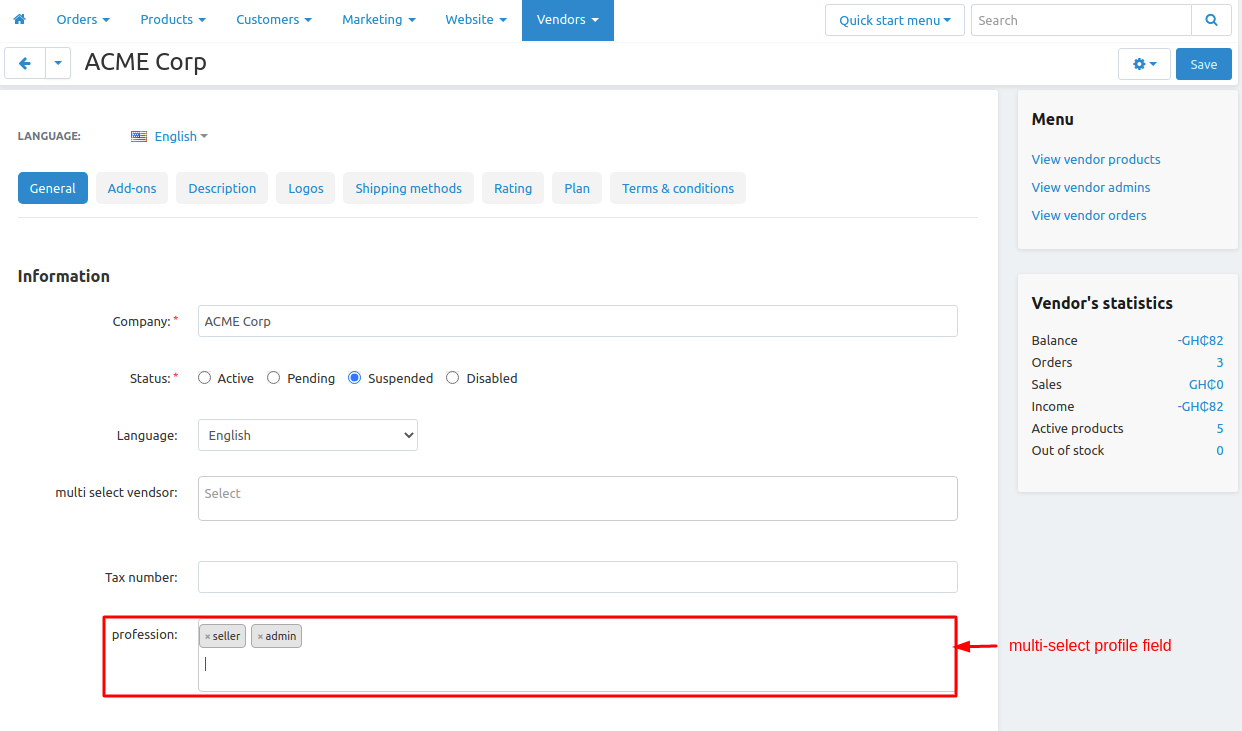This screenshot has height=731, width=1242.
Task: Click the Out of stock count 0
Action: click(x=1220, y=450)
